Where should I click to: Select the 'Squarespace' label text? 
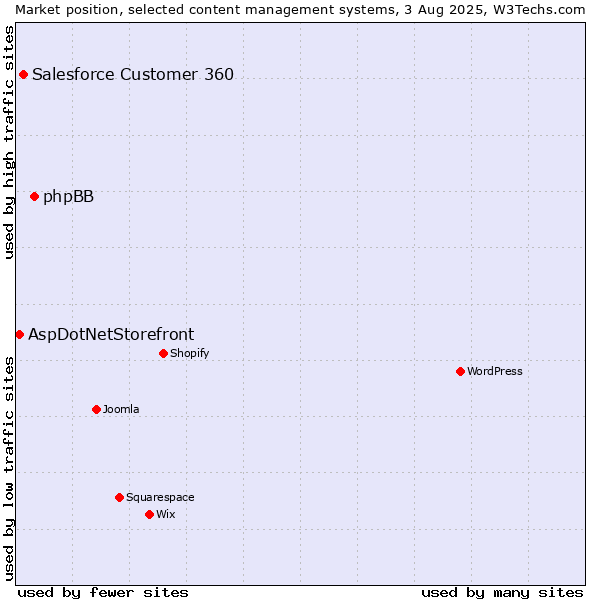tap(160, 497)
